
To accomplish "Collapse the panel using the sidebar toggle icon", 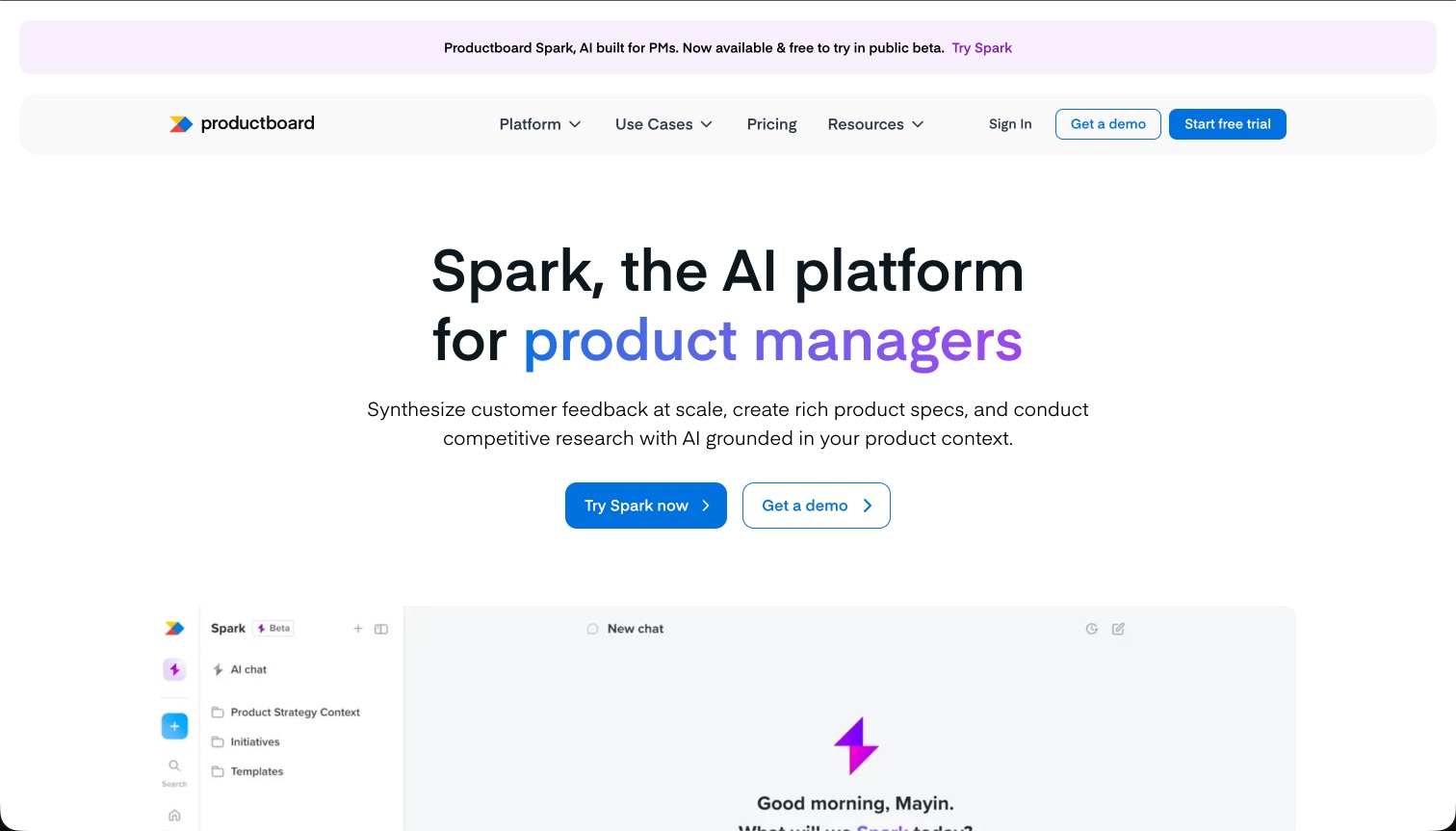I will (x=381, y=628).
